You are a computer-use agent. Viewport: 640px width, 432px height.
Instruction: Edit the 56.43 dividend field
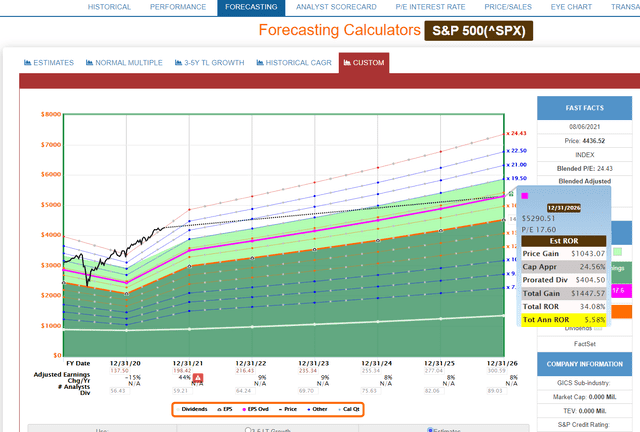[x=119, y=391]
